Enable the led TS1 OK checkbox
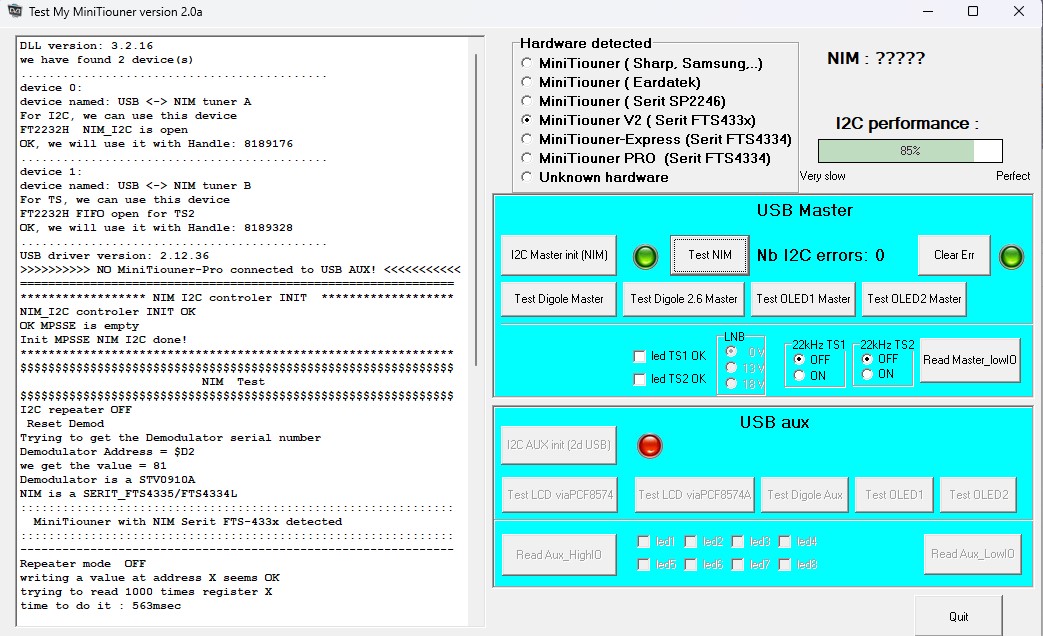 point(640,356)
